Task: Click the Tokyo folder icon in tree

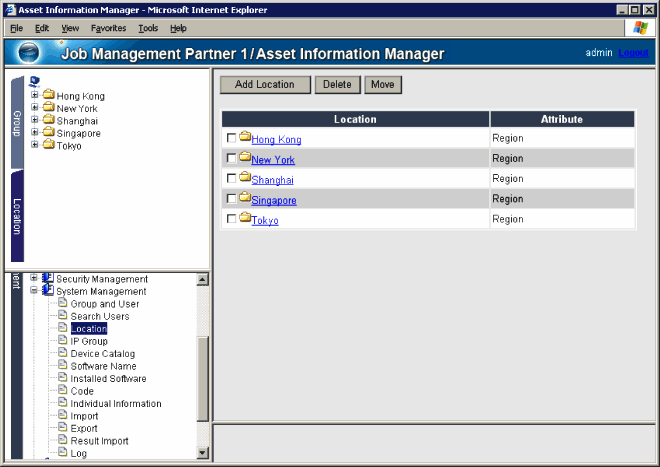Action: [48, 145]
